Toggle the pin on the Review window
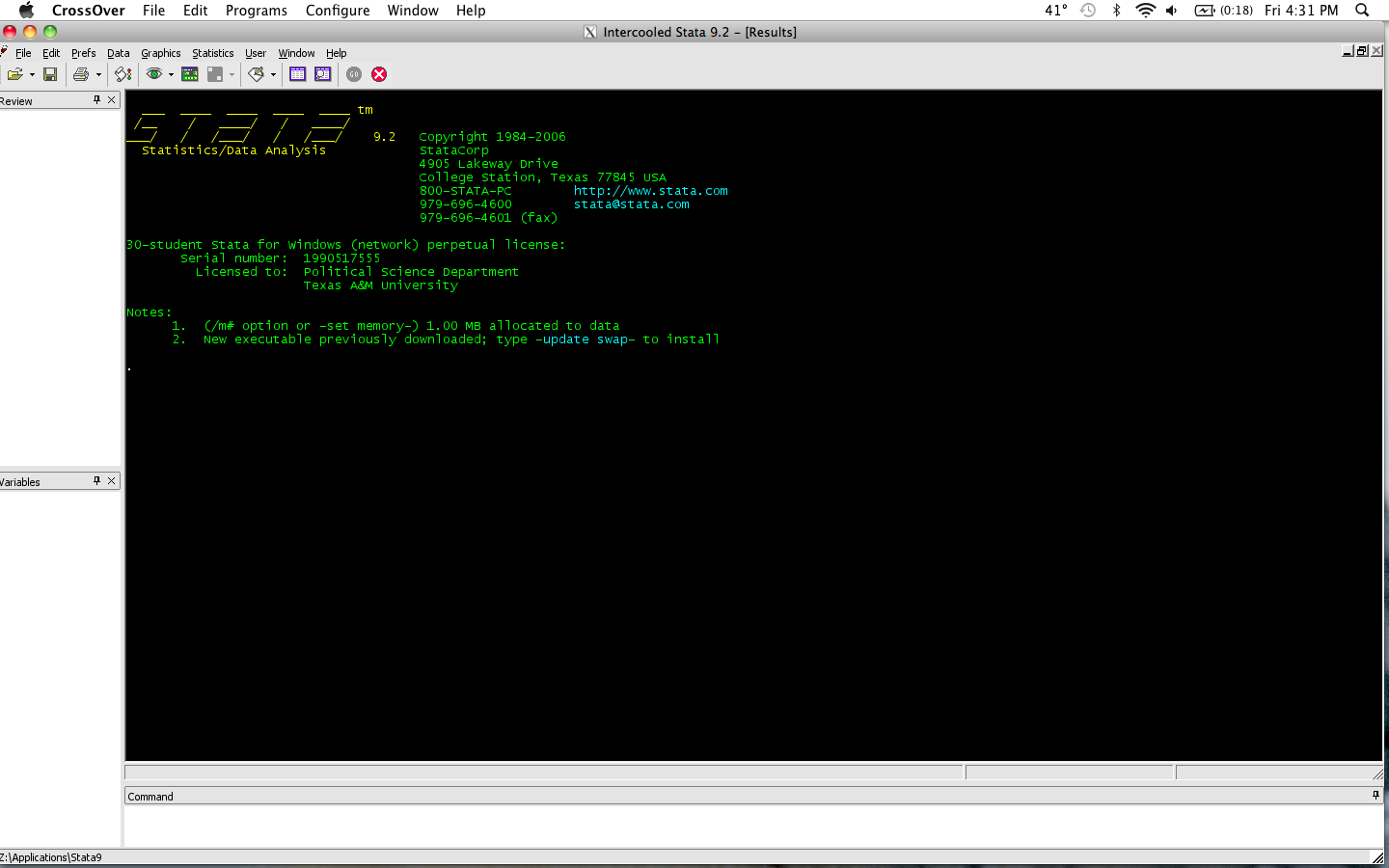 coord(96,100)
